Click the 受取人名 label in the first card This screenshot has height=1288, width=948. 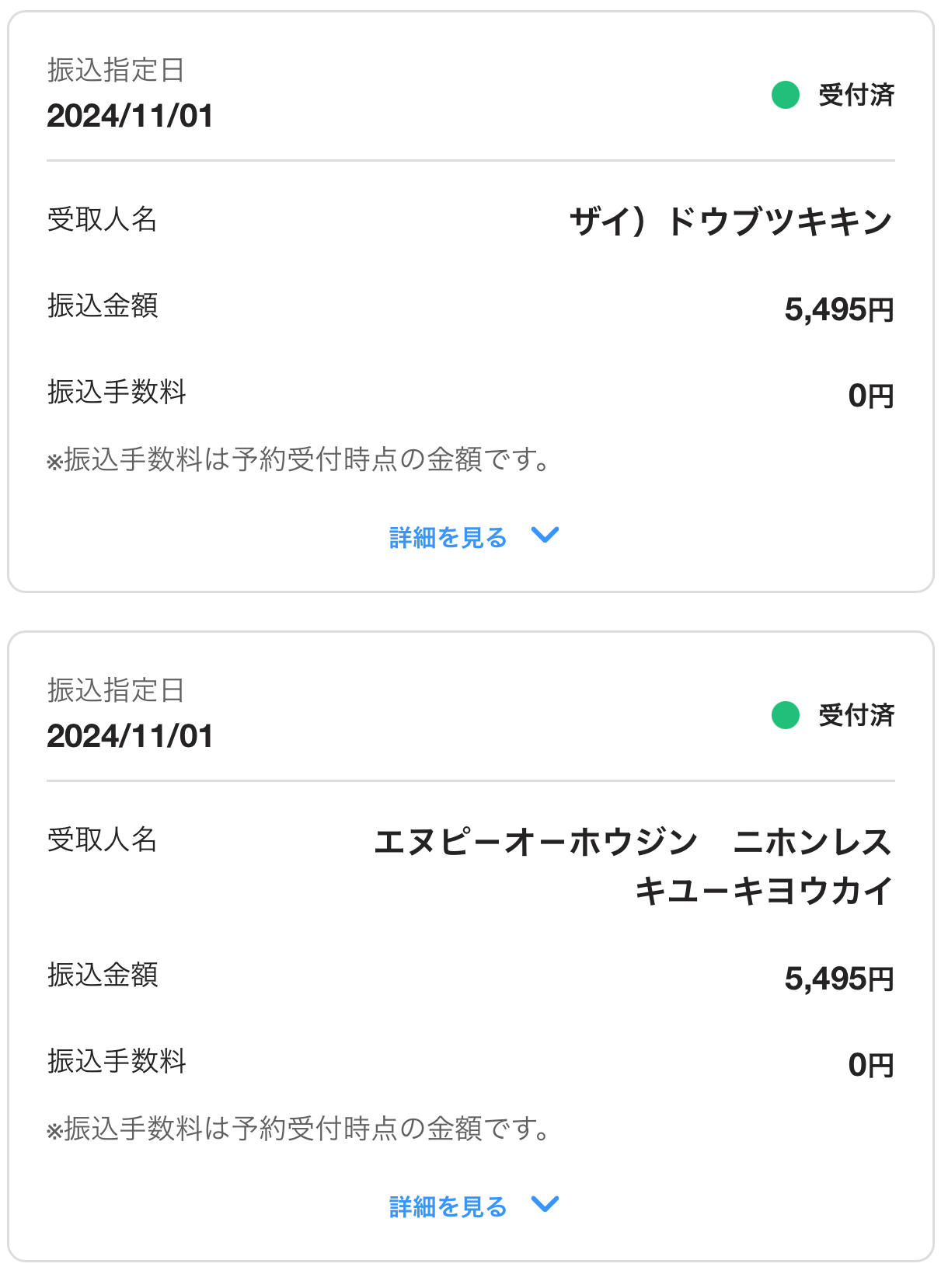coord(102,220)
